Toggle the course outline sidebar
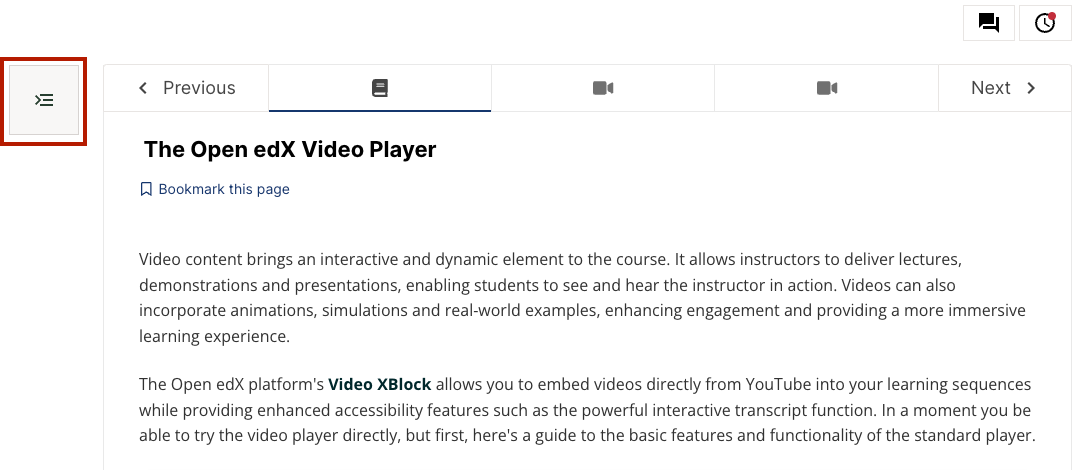 [44, 100]
